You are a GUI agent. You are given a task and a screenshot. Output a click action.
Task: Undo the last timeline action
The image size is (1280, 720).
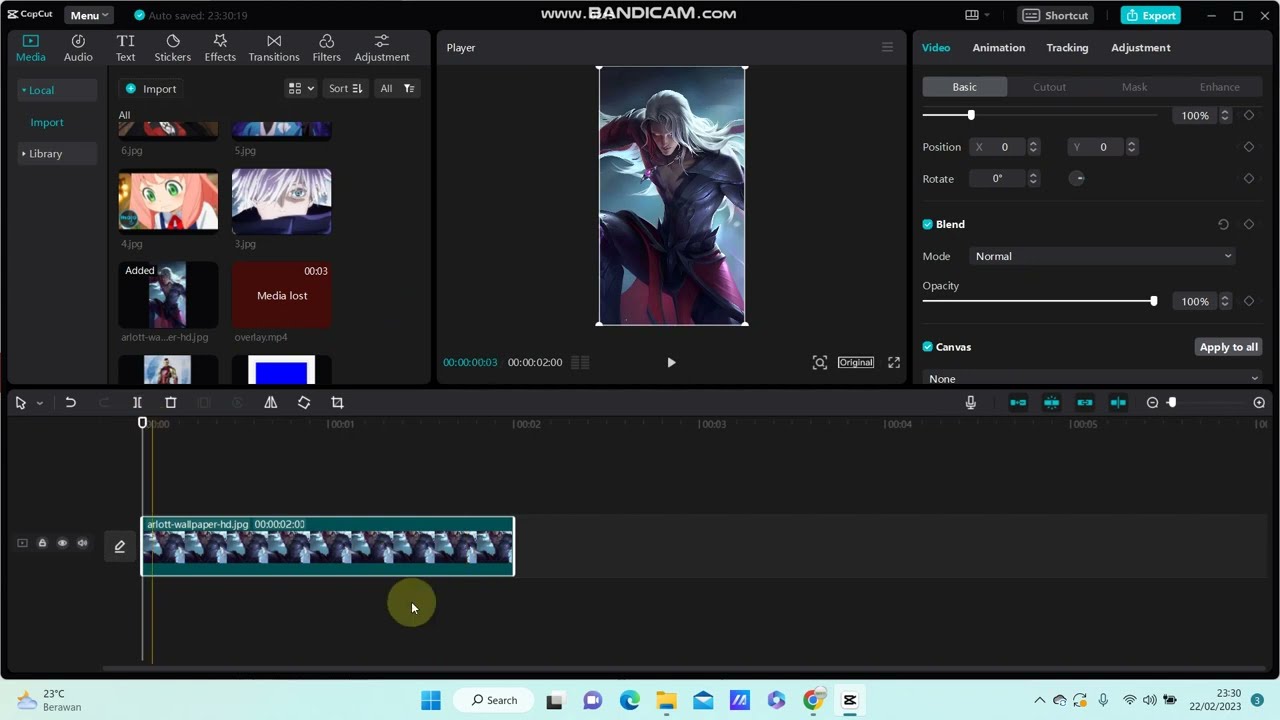[x=70, y=402]
